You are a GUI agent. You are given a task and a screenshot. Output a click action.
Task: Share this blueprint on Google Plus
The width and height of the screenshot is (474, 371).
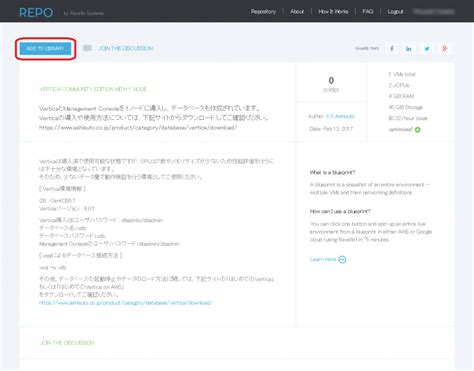445,49
